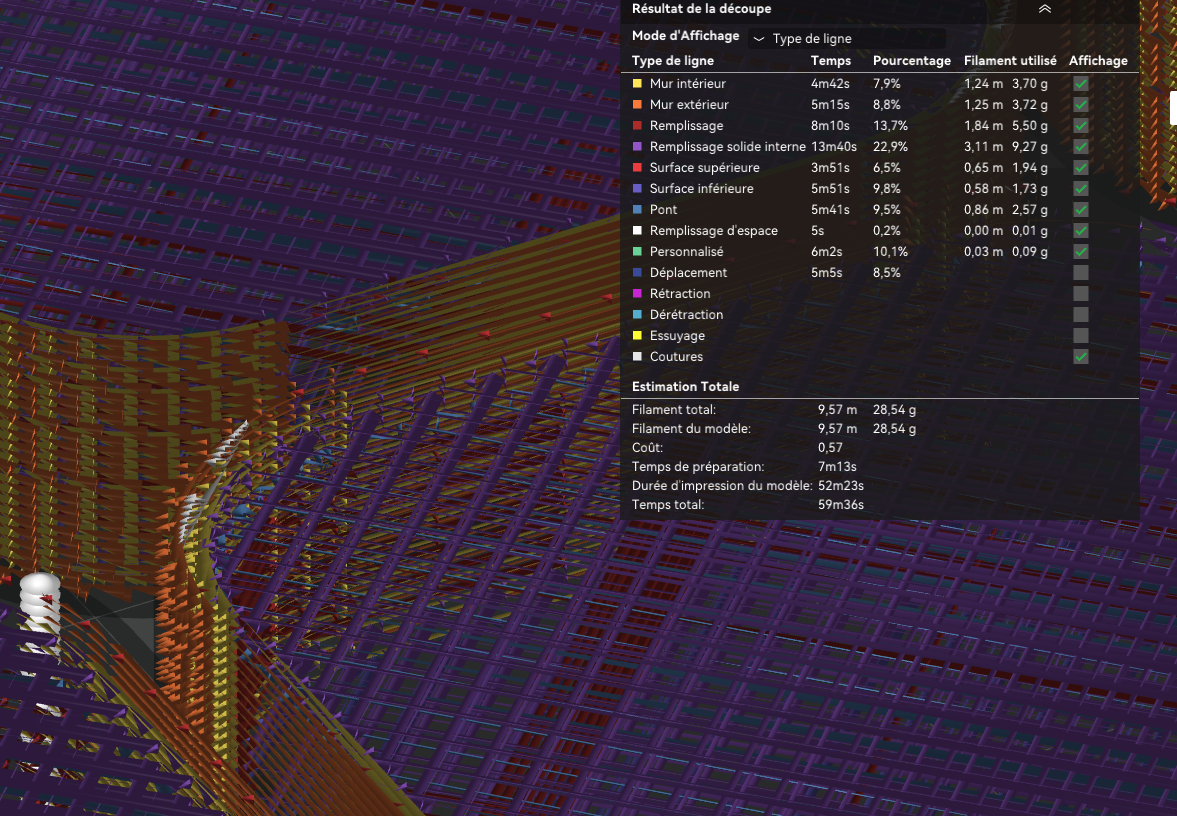This screenshot has height=816, width=1177.
Task: Click the Filament utilisé column header
Action: (x=1010, y=61)
